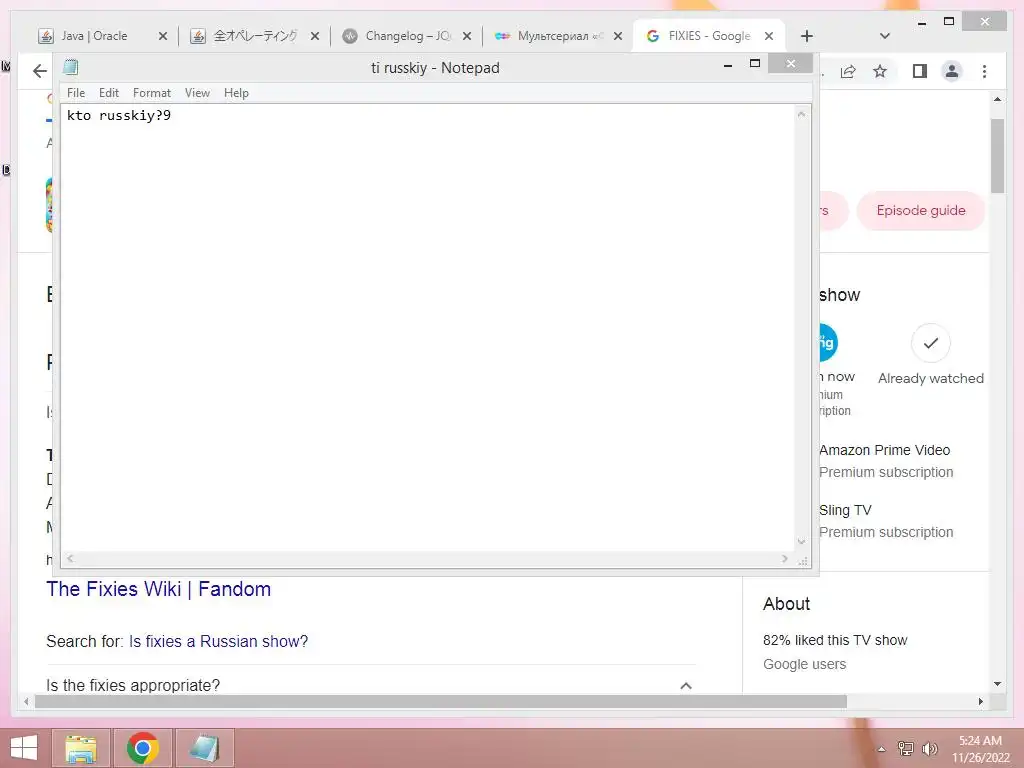
Task: Show hidden system tray icons
Action: [x=881, y=749]
